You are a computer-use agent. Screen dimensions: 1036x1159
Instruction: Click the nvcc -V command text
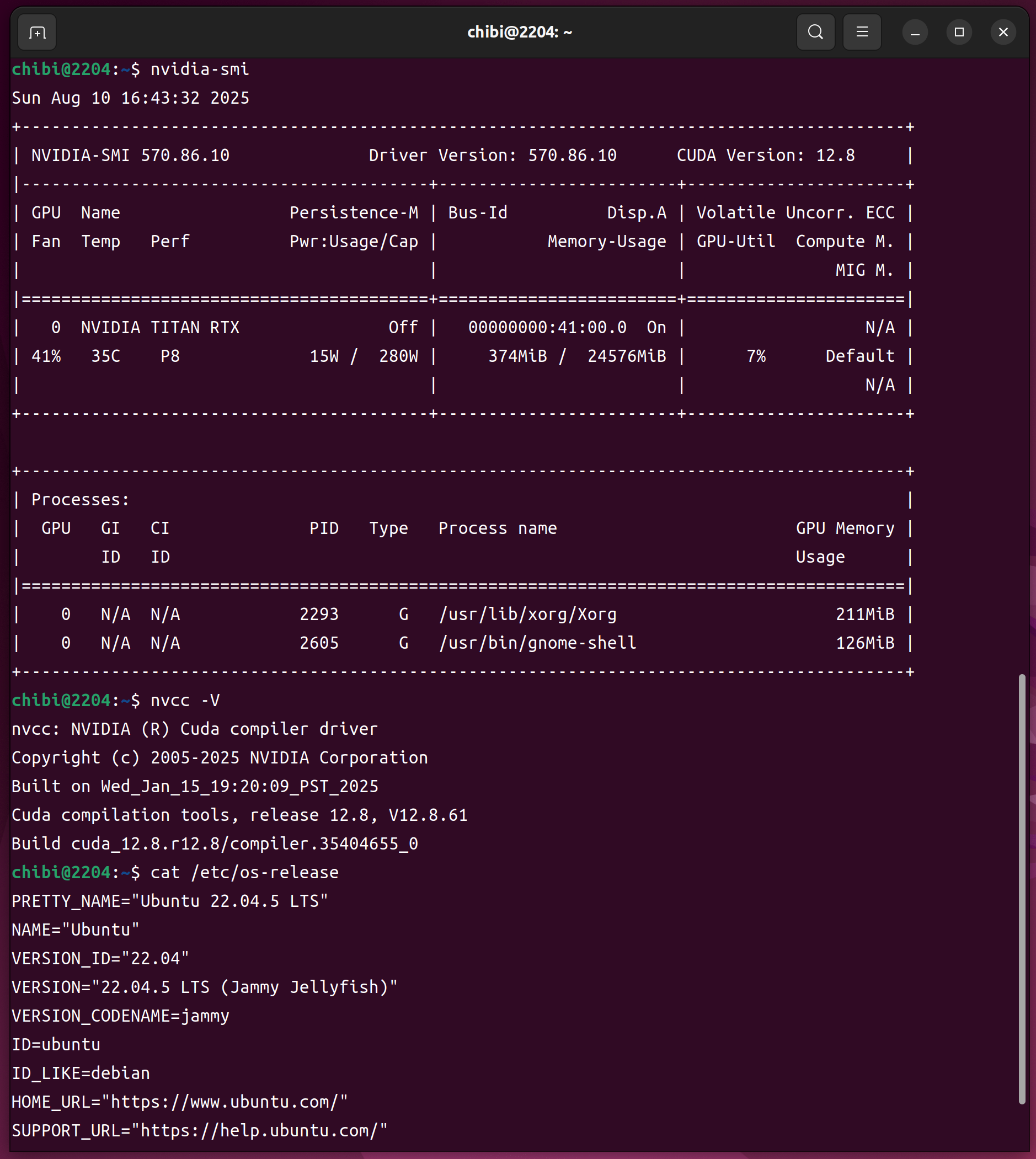click(x=185, y=700)
